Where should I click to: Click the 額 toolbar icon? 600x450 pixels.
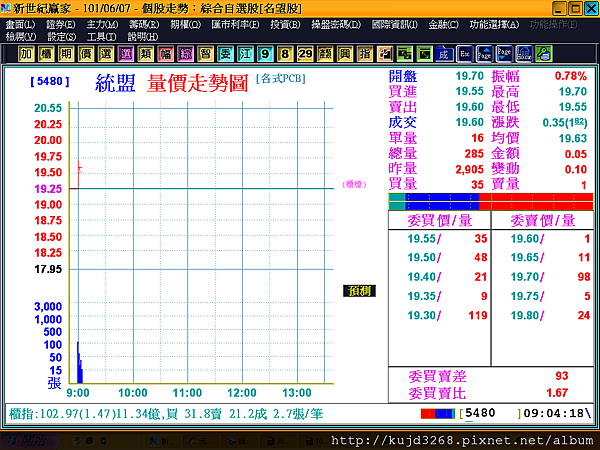325,54
